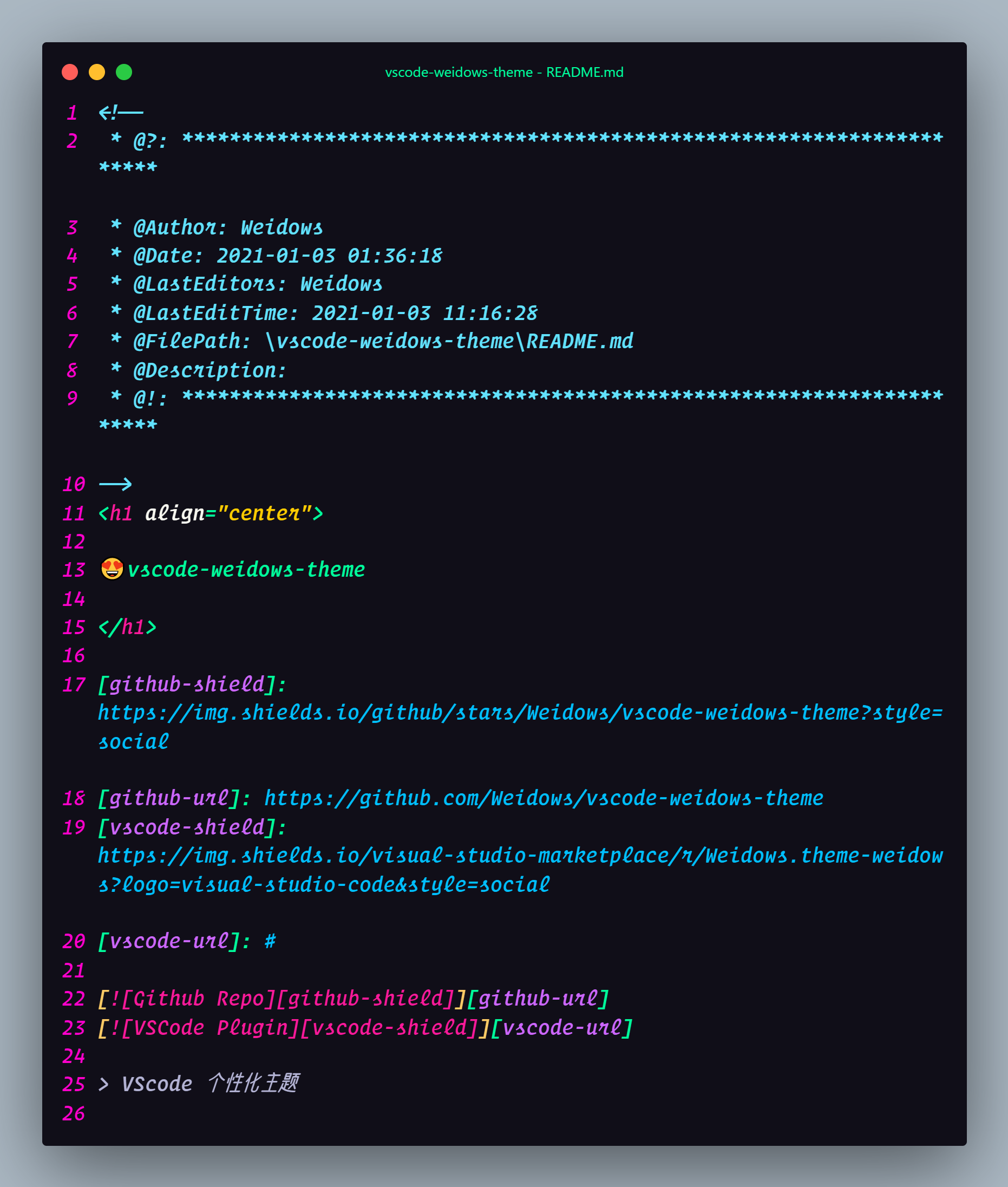Click the 'align' attribute on line 11

[174, 513]
